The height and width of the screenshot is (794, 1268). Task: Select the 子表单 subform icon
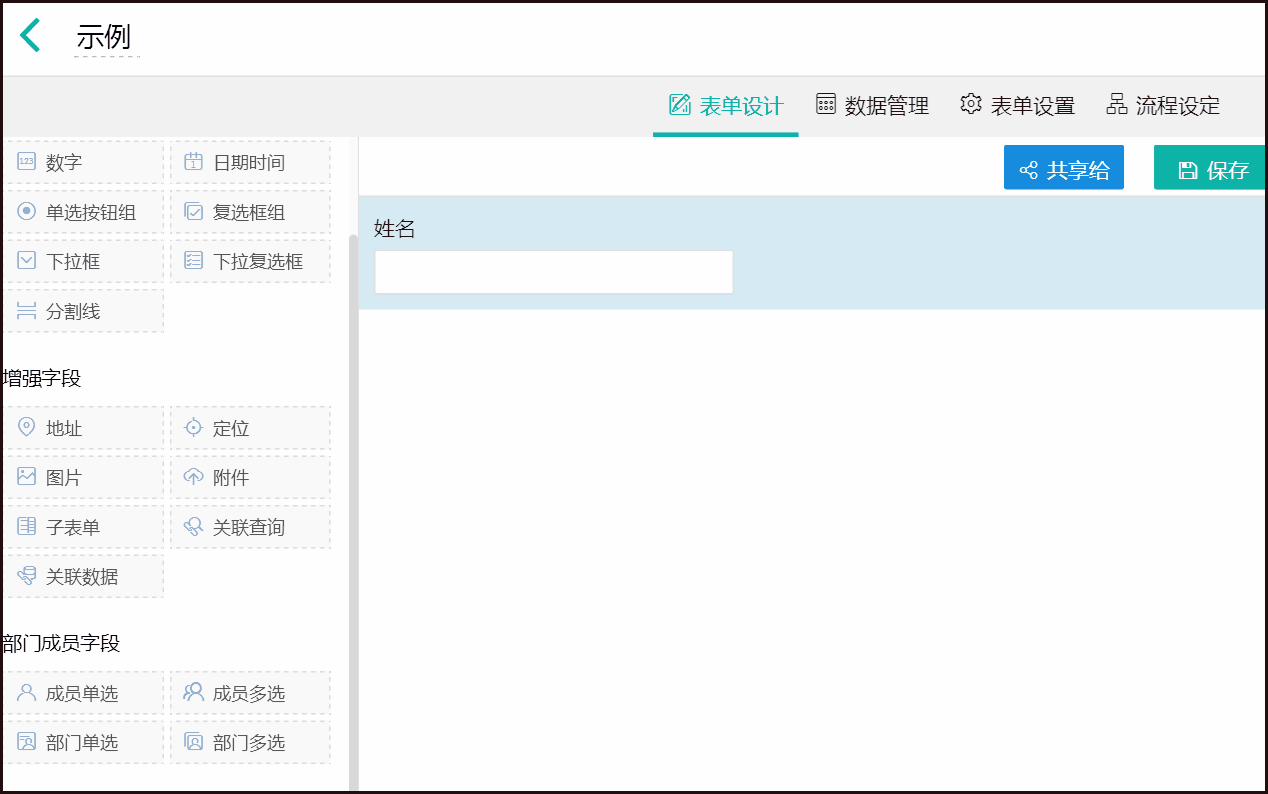tap(27, 527)
